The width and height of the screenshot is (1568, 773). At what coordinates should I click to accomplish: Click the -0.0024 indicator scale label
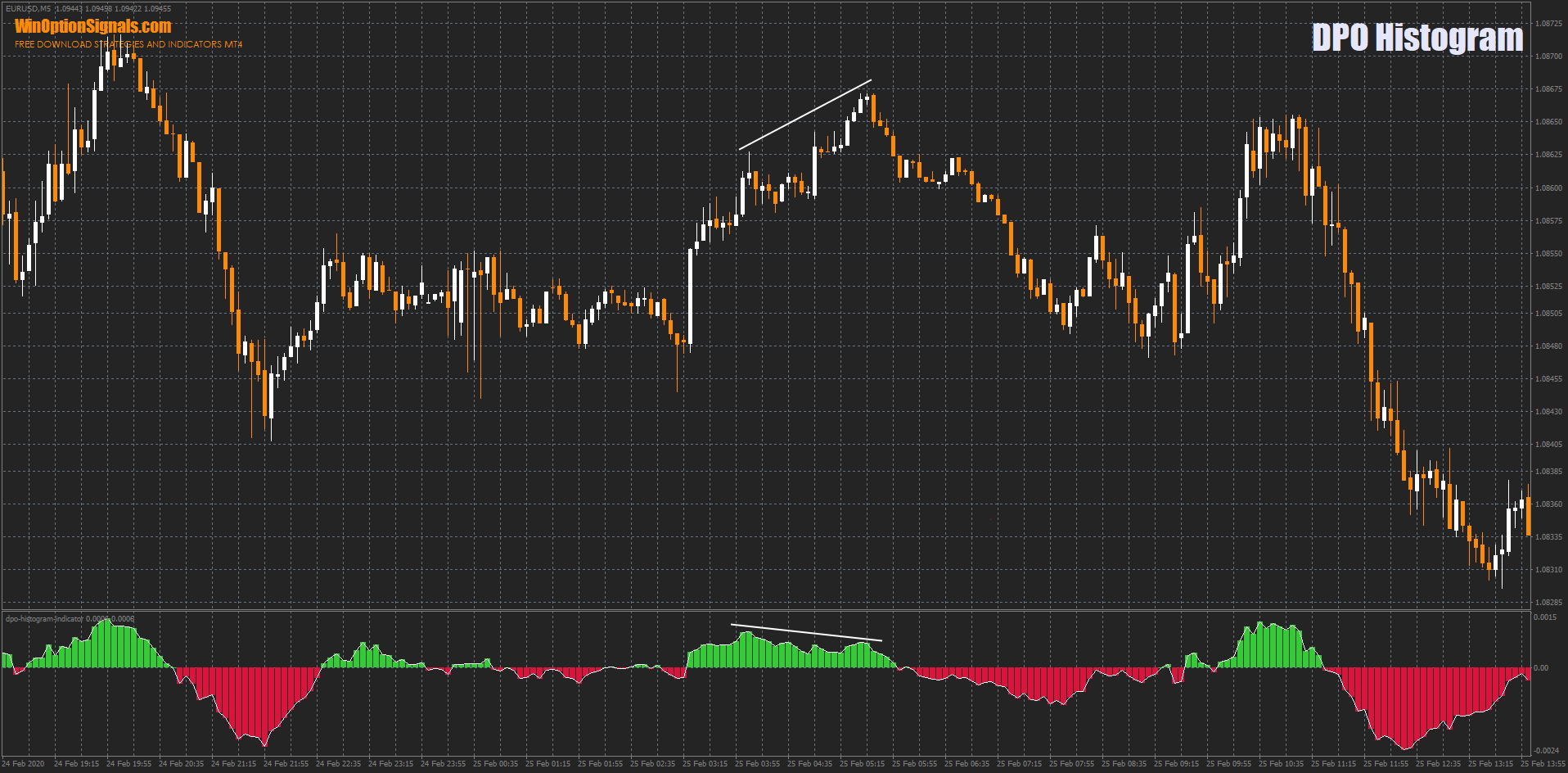click(1545, 751)
